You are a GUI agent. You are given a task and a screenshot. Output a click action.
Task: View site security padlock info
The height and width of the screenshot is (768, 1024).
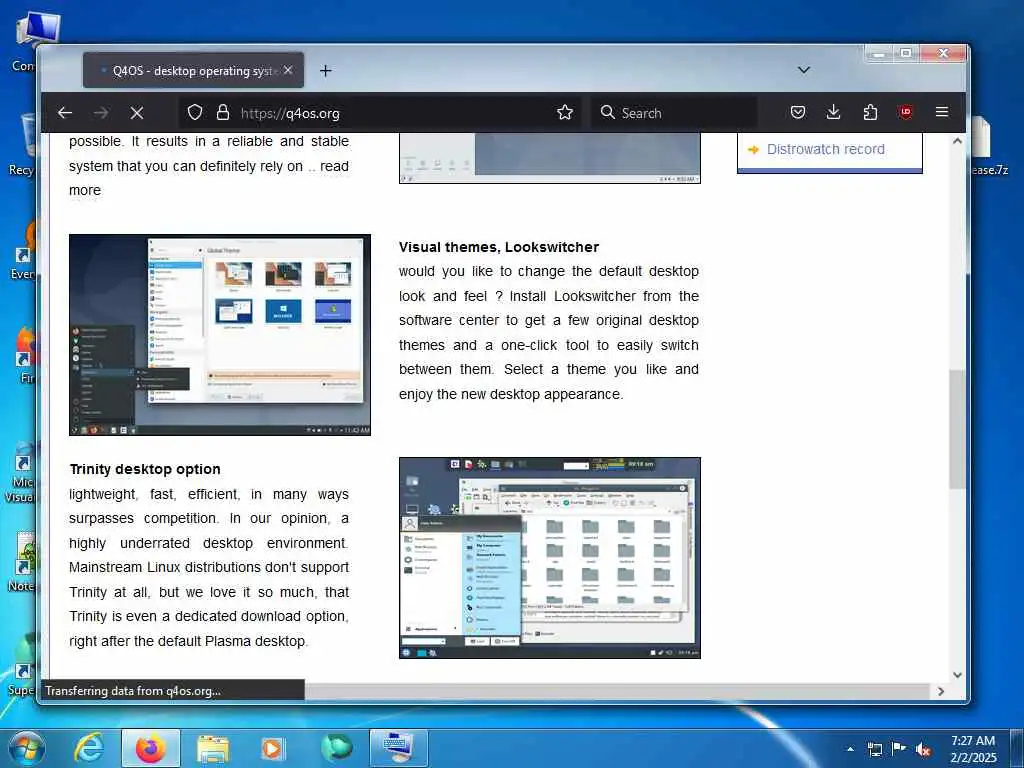tap(223, 113)
